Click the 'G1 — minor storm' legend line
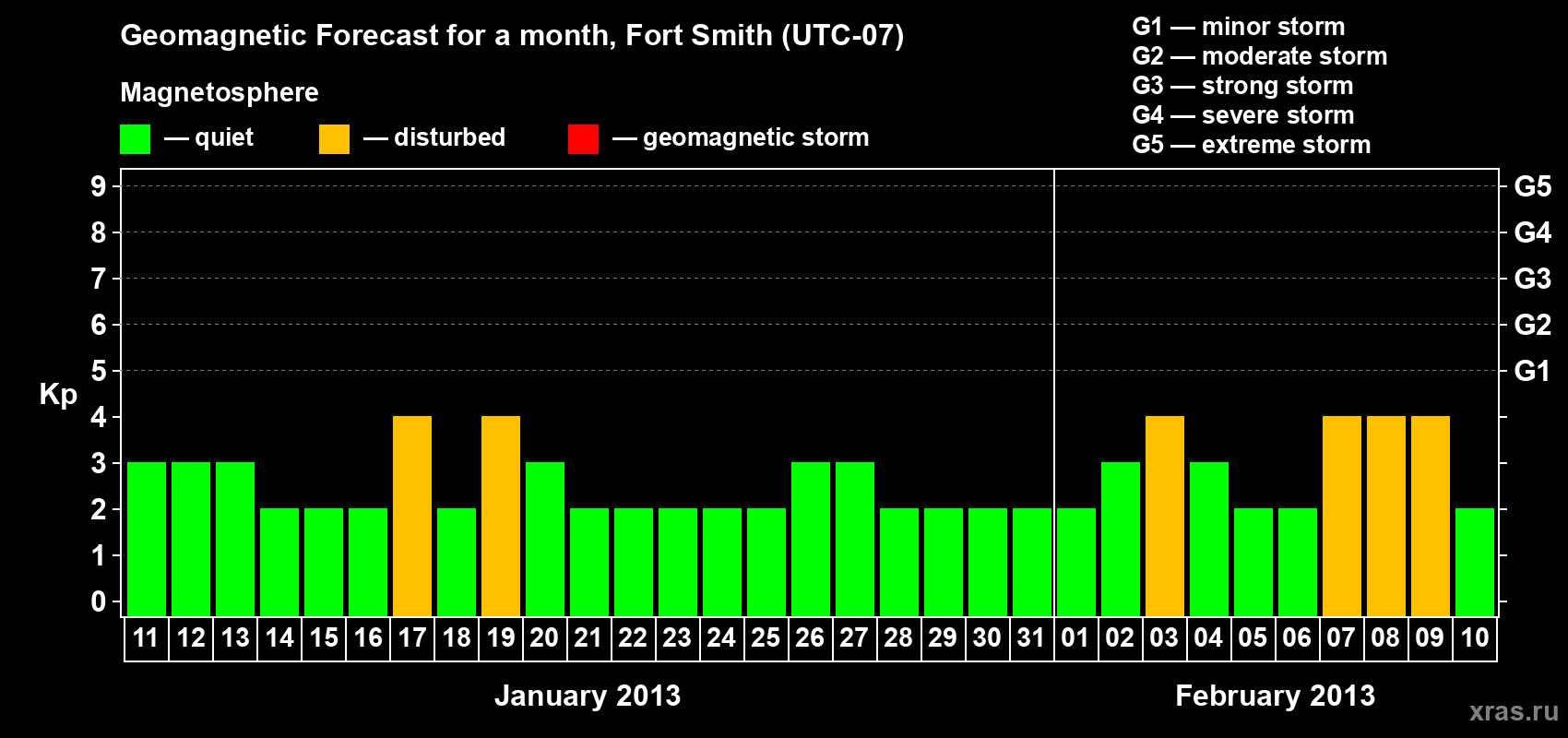Screen dimensions: 1568x738 (x=1239, y=27)
